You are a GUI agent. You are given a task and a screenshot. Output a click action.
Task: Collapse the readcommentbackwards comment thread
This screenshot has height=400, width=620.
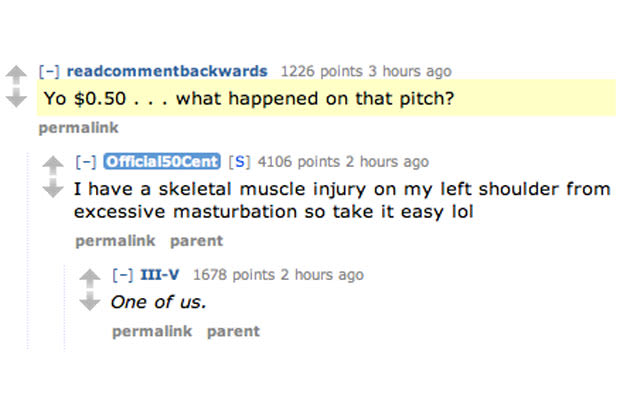click(49, 72)
